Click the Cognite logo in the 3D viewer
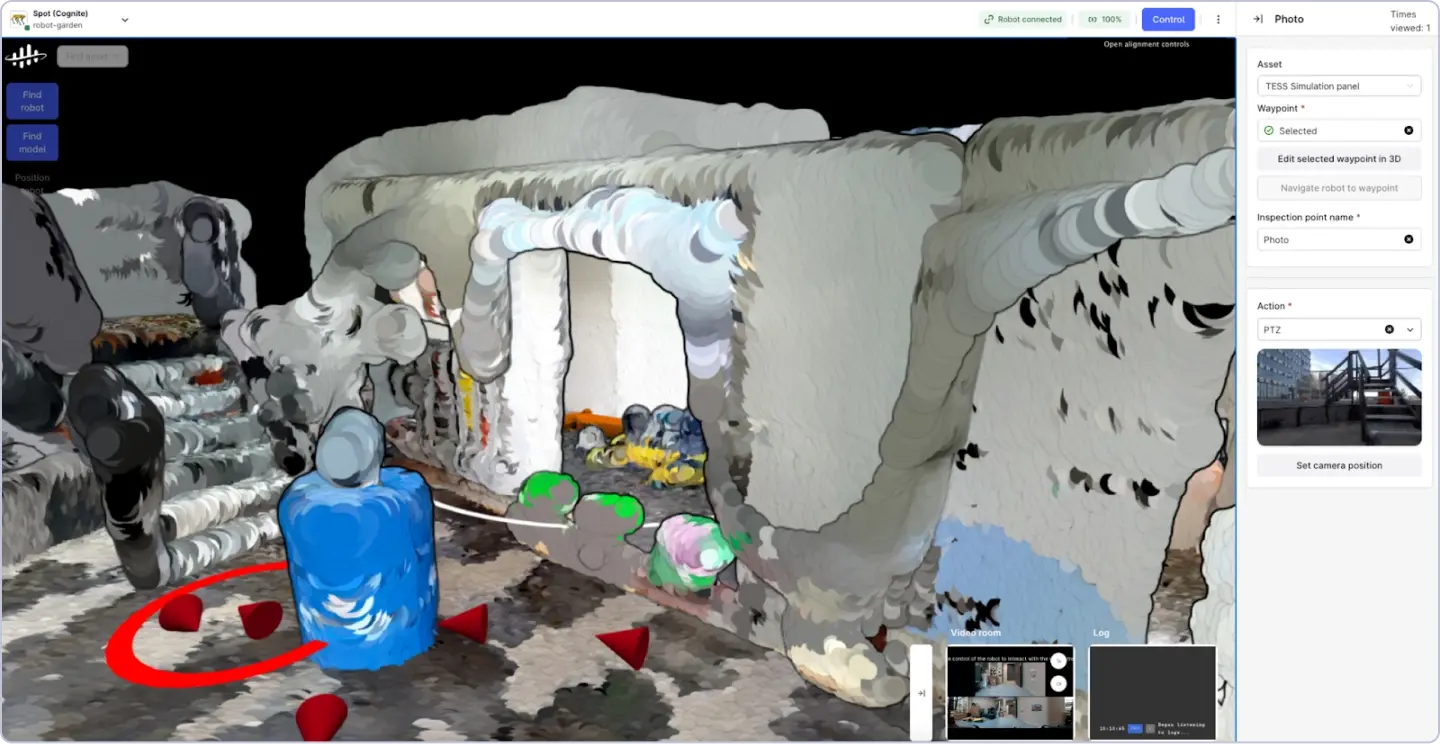Screen dimensions: 1440x744 pyautogui.click(x=26, y=56)
